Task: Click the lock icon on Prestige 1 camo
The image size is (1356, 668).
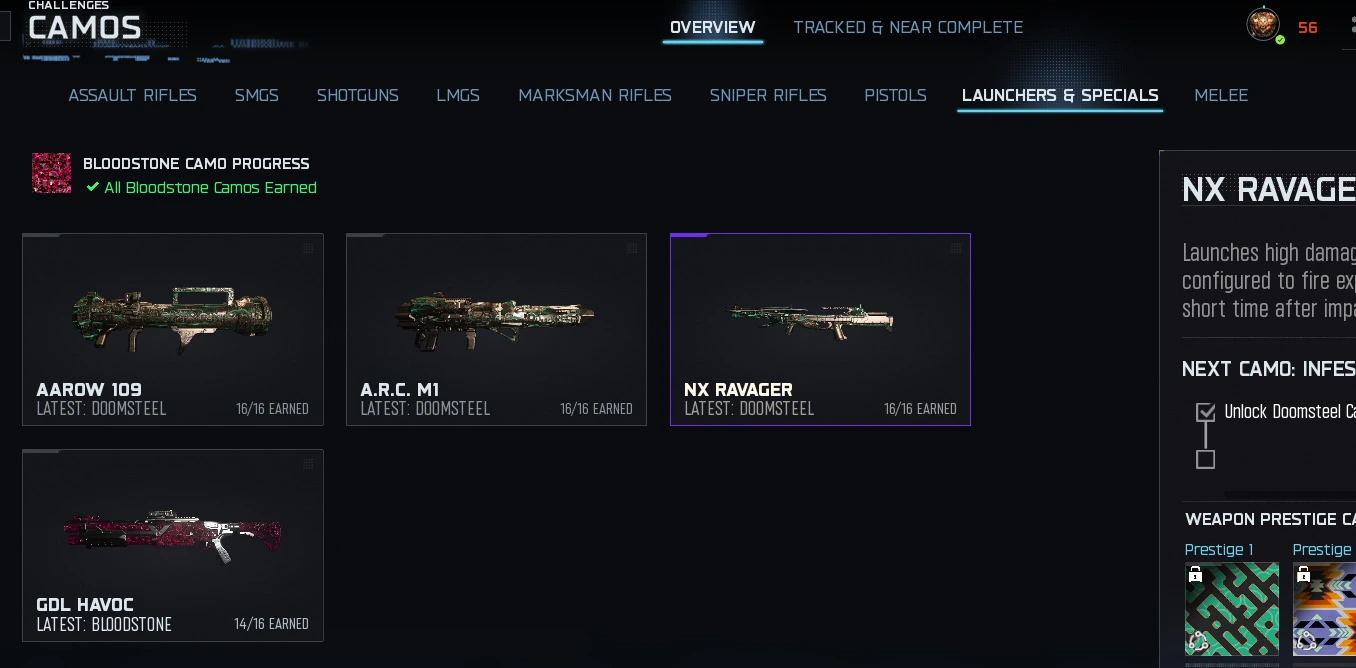Action: tap(1195, 575)
